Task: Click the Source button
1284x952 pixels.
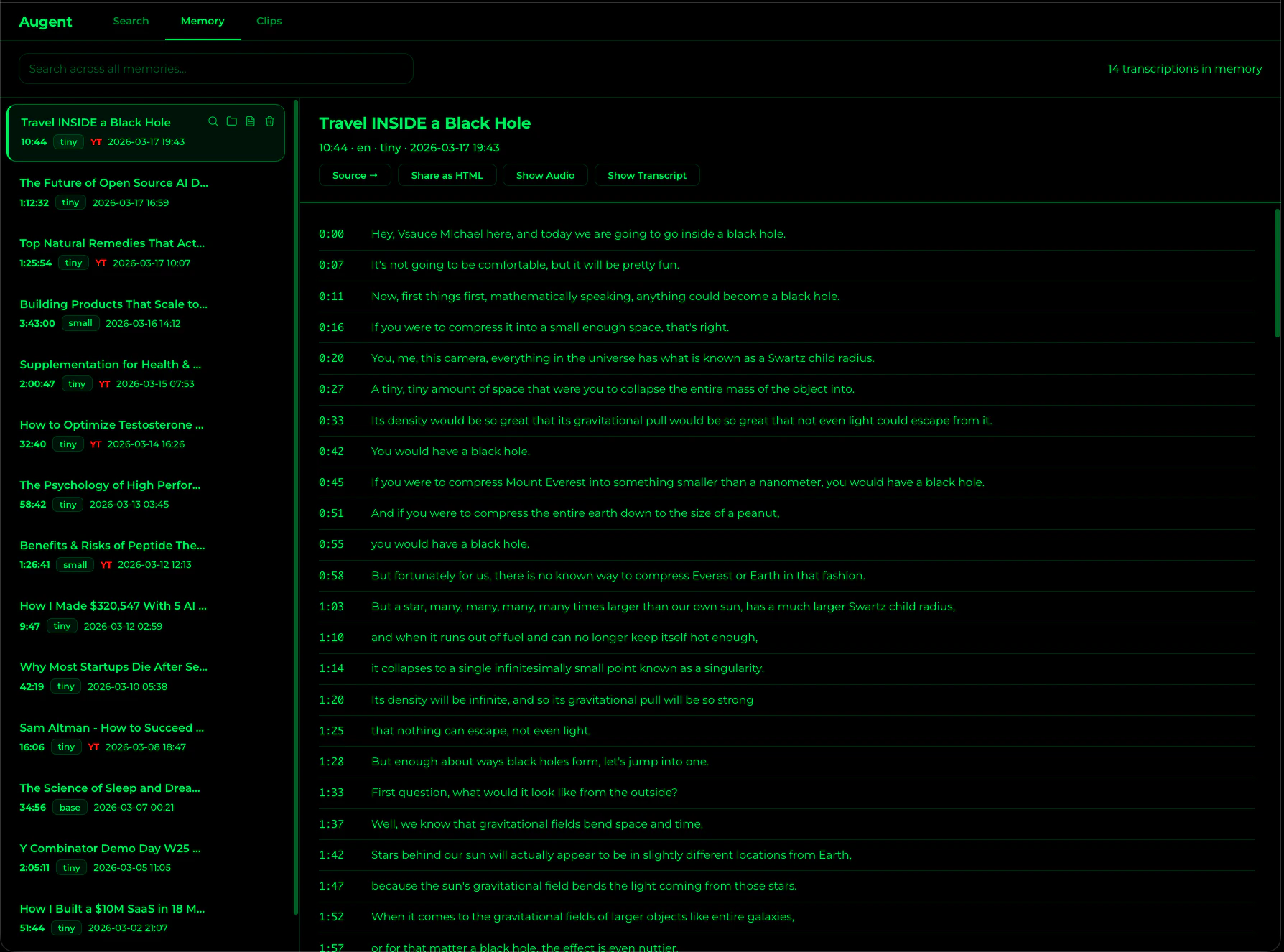Action: (x=354, y=174)
